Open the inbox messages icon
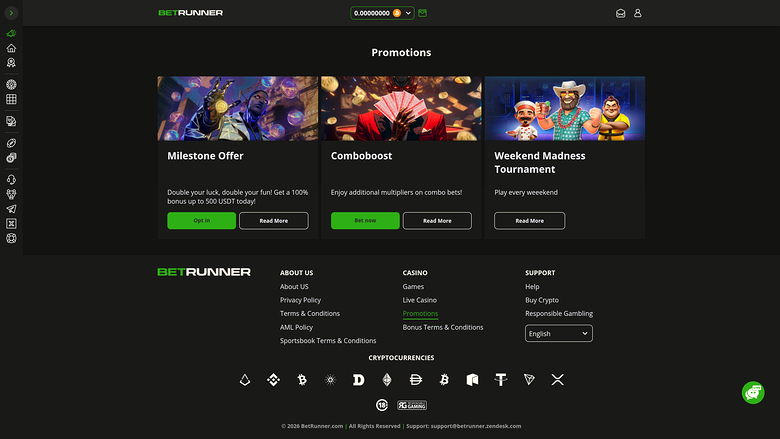 (x=620, y=13)
